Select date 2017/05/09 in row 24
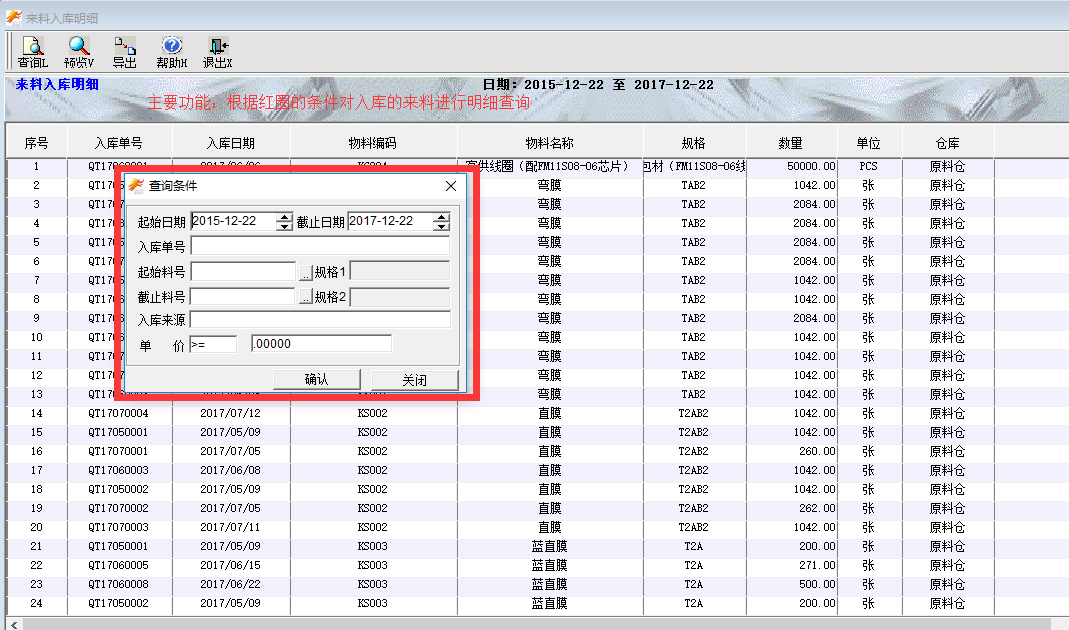The height and width of the screenshot is (630, 1069). pos(230,604)
